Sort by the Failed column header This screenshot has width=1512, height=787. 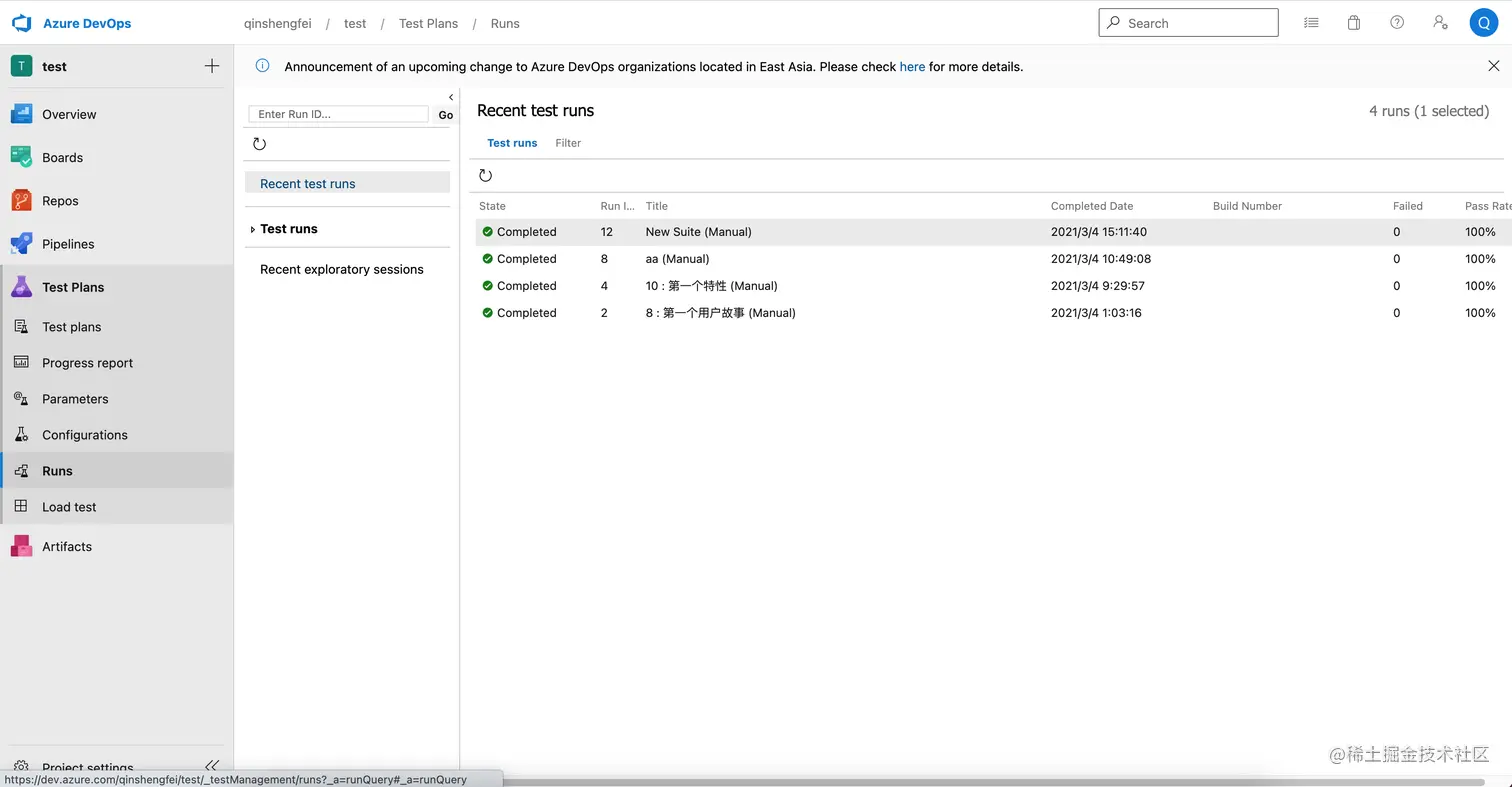[x=1407, y=206]
